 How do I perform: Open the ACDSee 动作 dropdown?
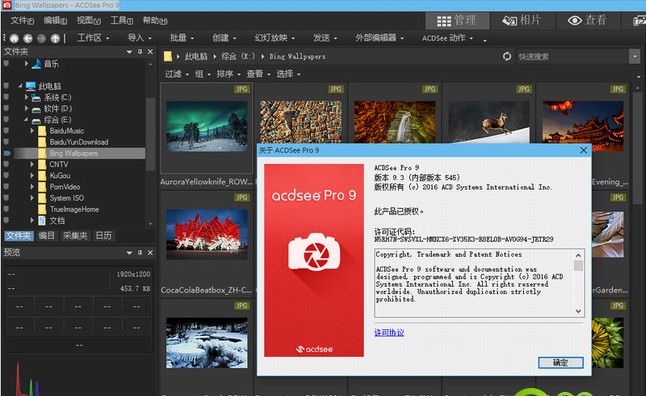[447, 38]
